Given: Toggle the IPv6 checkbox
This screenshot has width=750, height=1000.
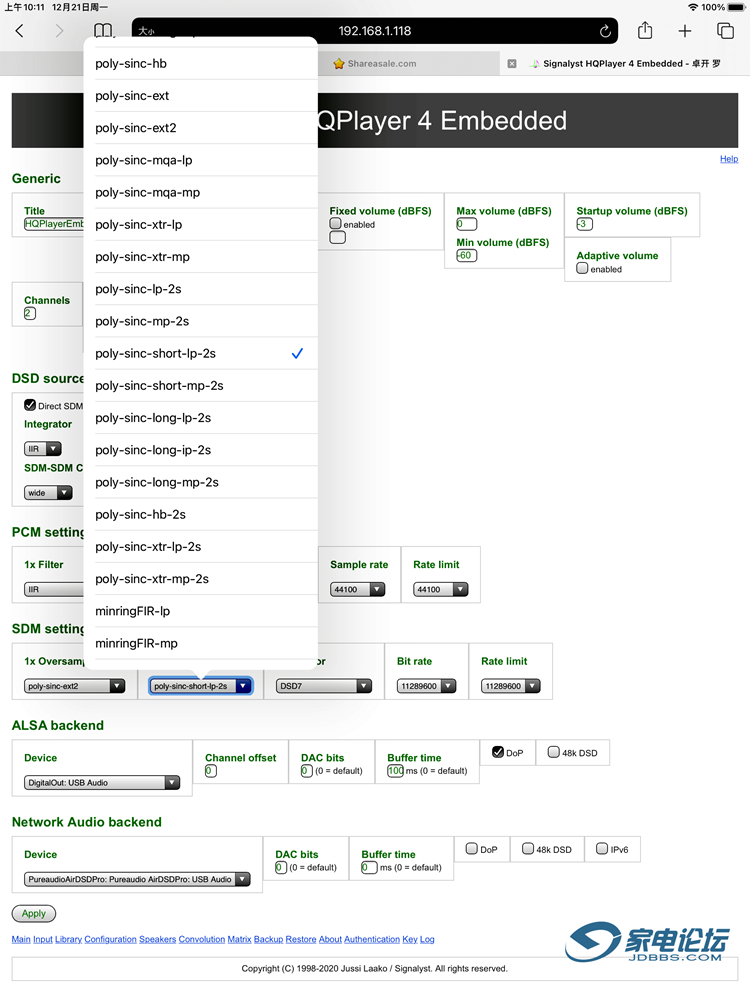Looking at the screenshot, I should (602, 849).
